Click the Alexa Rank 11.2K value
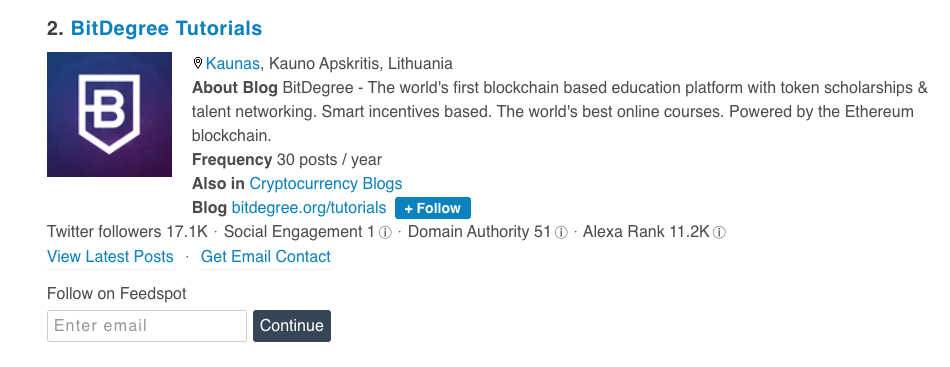The height and width of the screenshot is (367, 950). point(646,232)
